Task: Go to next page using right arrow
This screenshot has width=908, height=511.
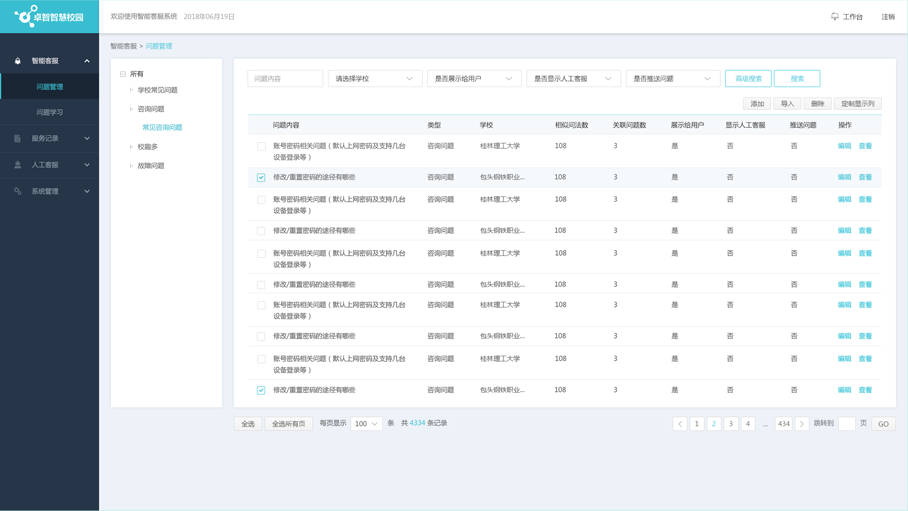Action: click(x=802, y=424)
